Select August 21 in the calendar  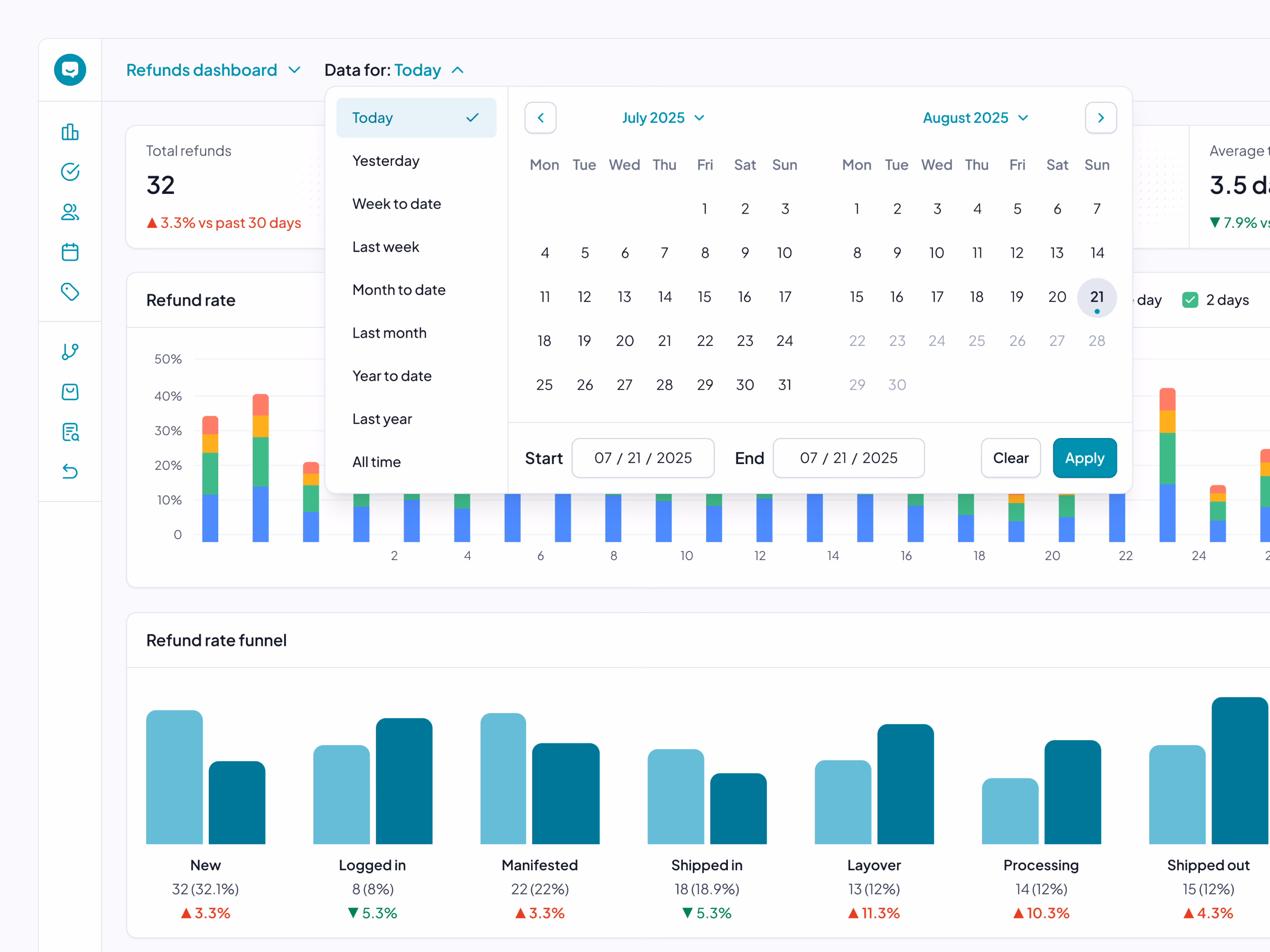pos(1097,297)
